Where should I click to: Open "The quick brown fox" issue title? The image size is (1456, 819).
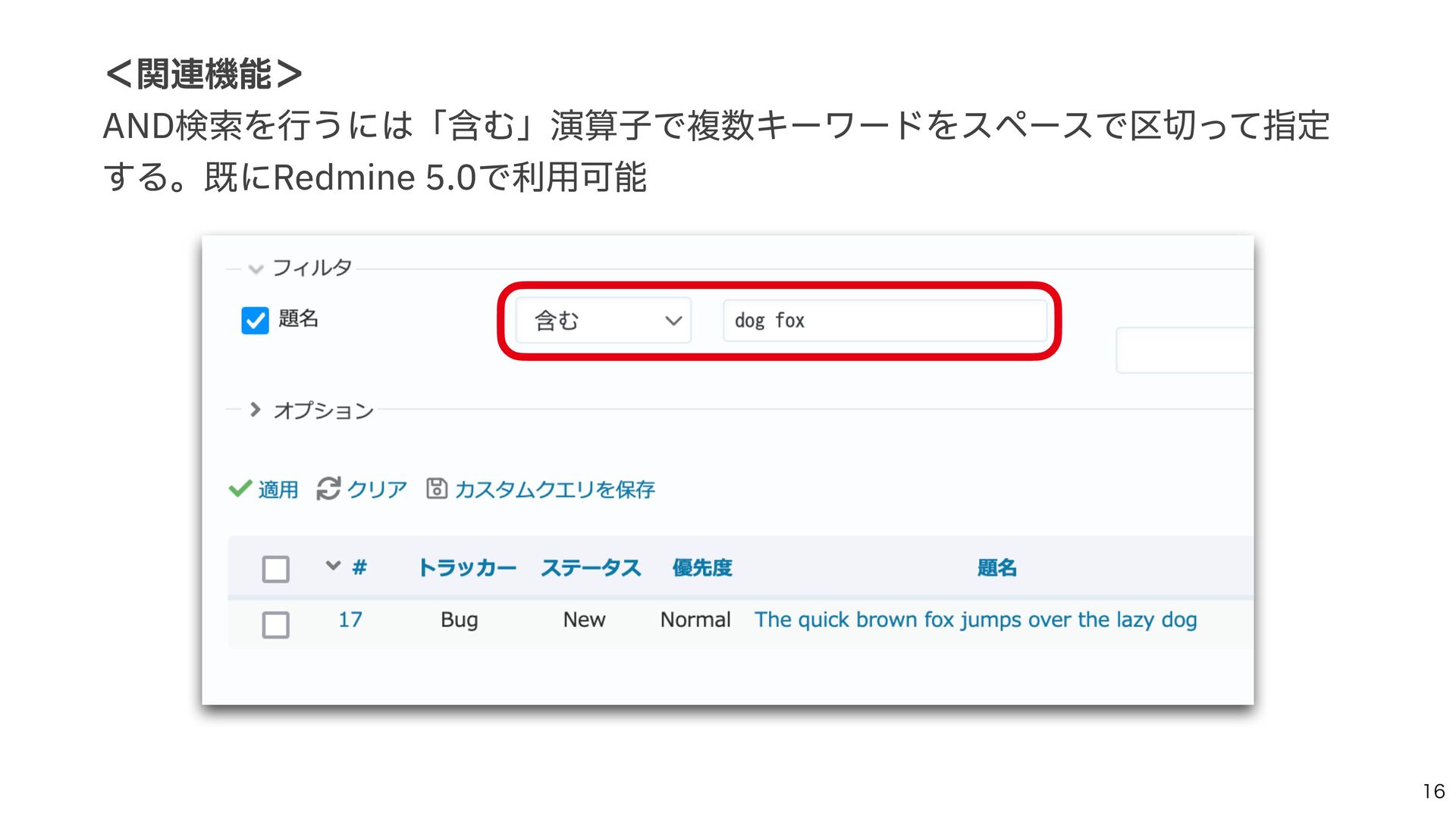point(975,620)
